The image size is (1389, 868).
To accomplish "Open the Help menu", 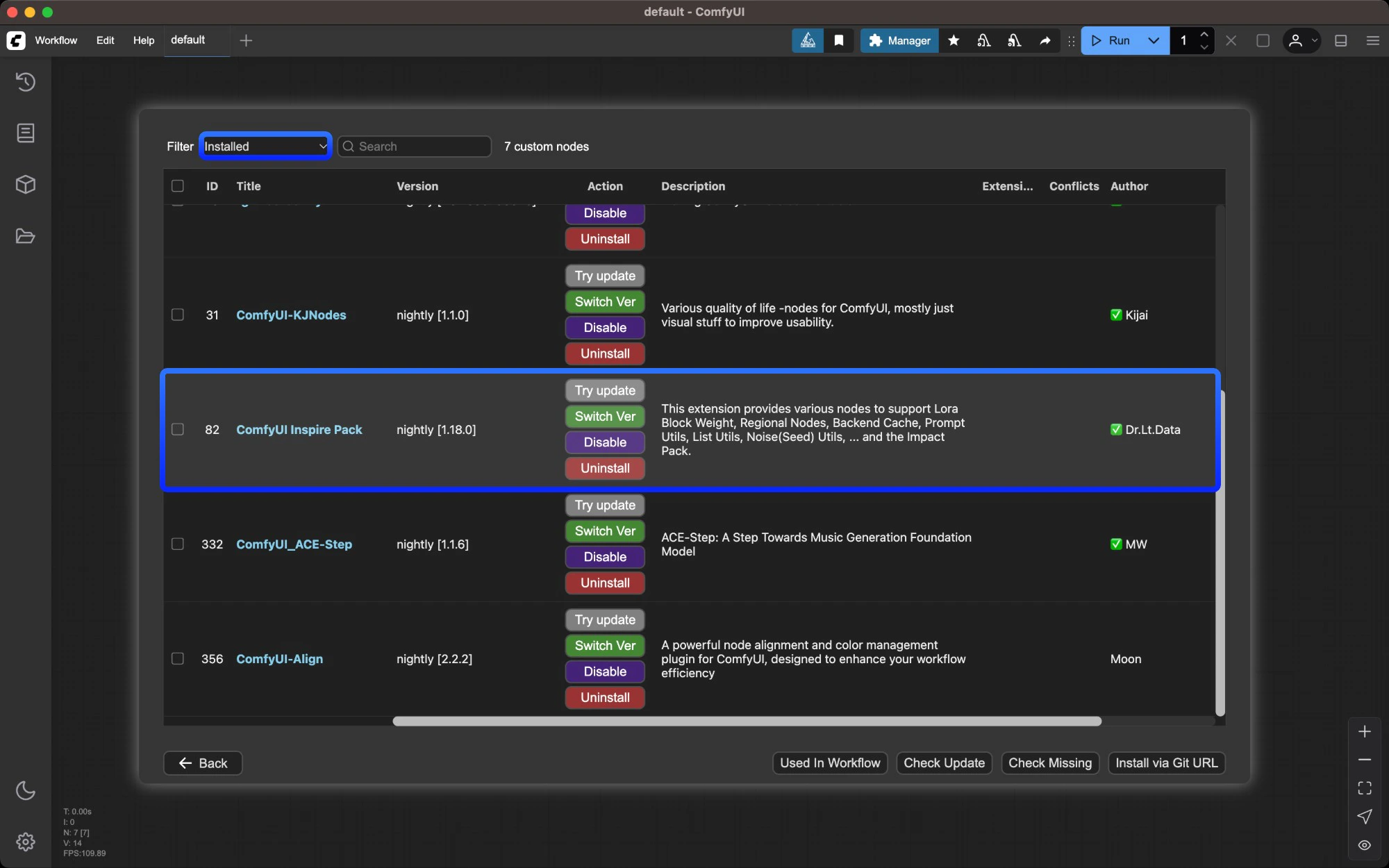I will coord(144,41).
